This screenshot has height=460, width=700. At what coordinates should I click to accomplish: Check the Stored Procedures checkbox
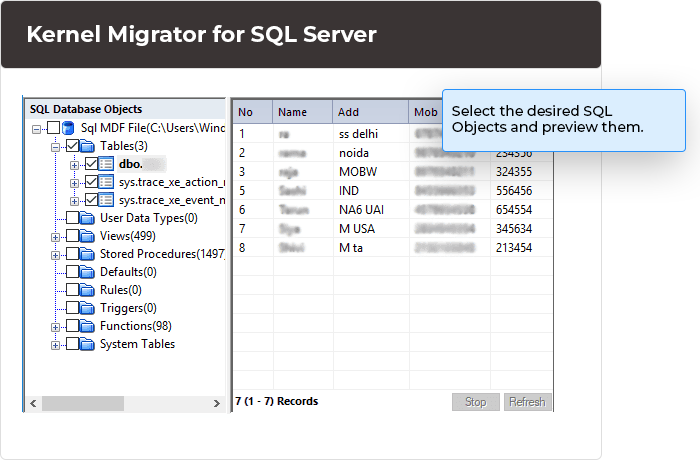[x=72, y=254]
